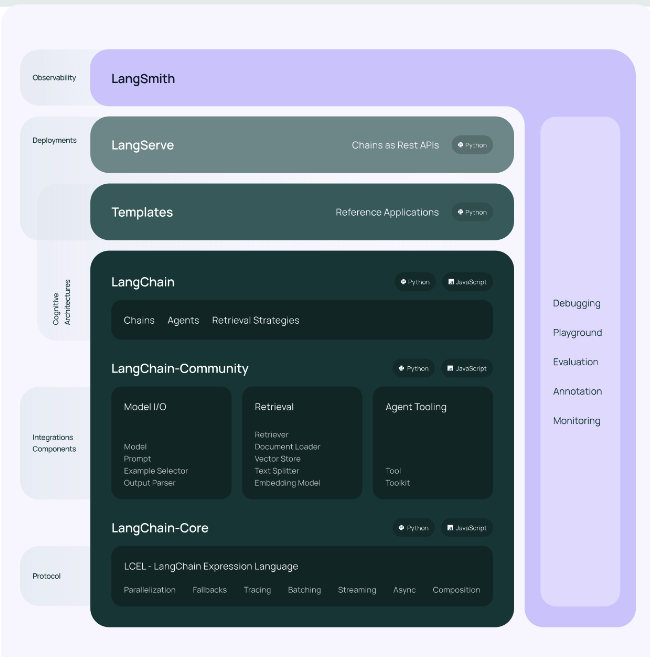This screenshot has width=650, height=657.
Task: Click Batching in the LCEL box
Action: tap(304, 590)
